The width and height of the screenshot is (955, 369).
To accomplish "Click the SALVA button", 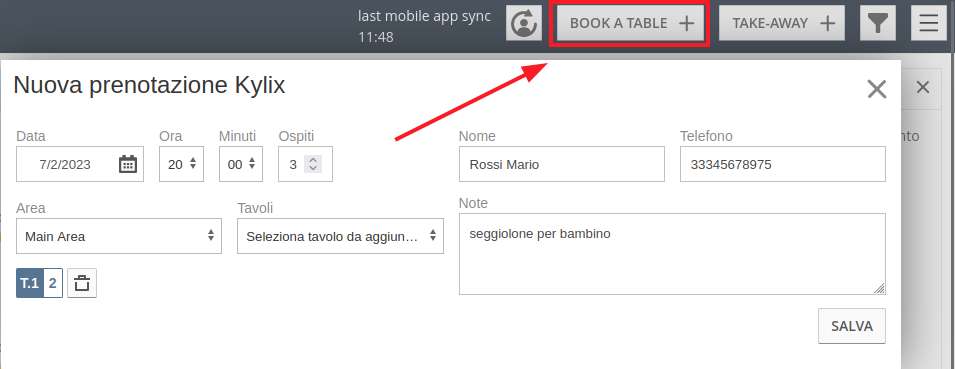I will click(851, 326).
